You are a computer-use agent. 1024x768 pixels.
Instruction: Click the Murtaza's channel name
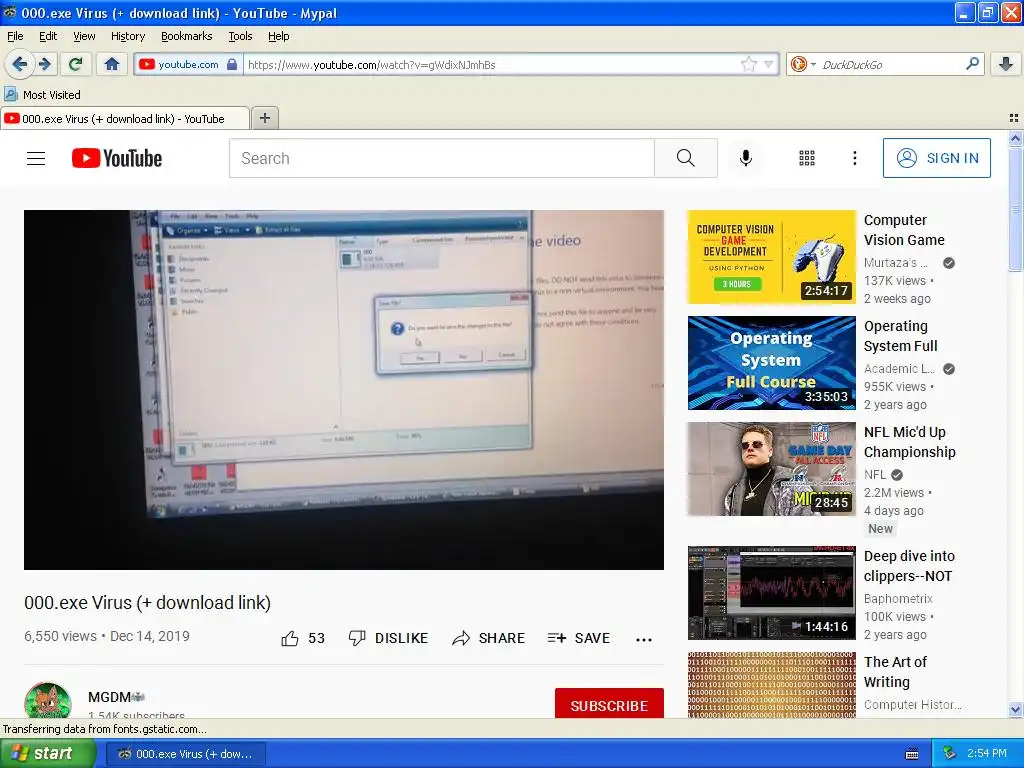pyautogui.click(x=895, y=263)
